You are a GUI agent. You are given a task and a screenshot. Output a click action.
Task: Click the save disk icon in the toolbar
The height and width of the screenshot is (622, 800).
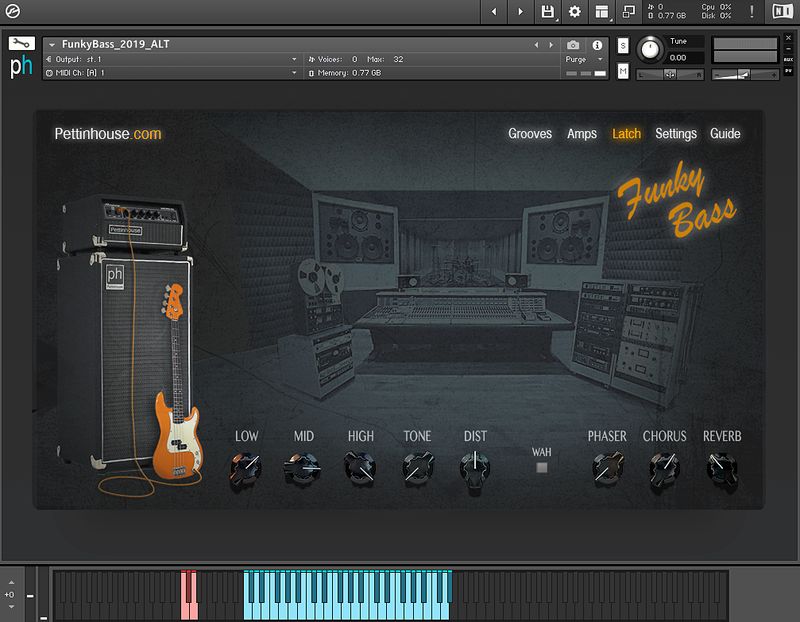pos(546,11)
